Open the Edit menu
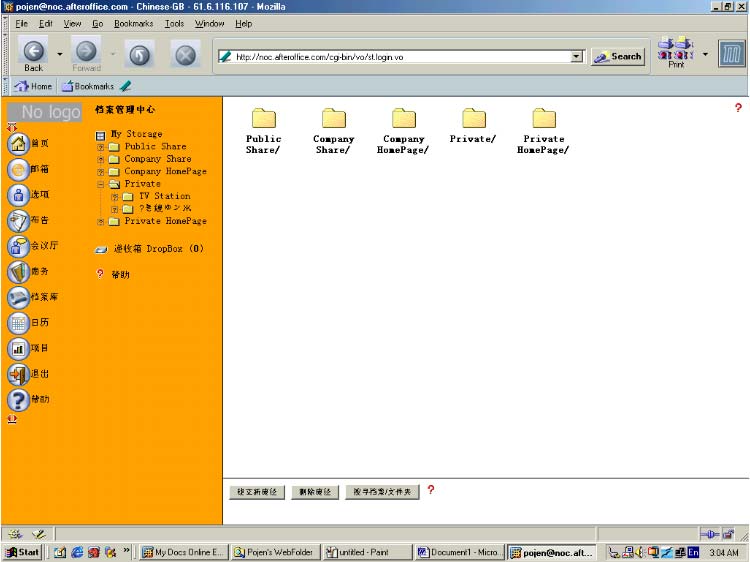This screenshot has width=750, height=562. [45, 23]
